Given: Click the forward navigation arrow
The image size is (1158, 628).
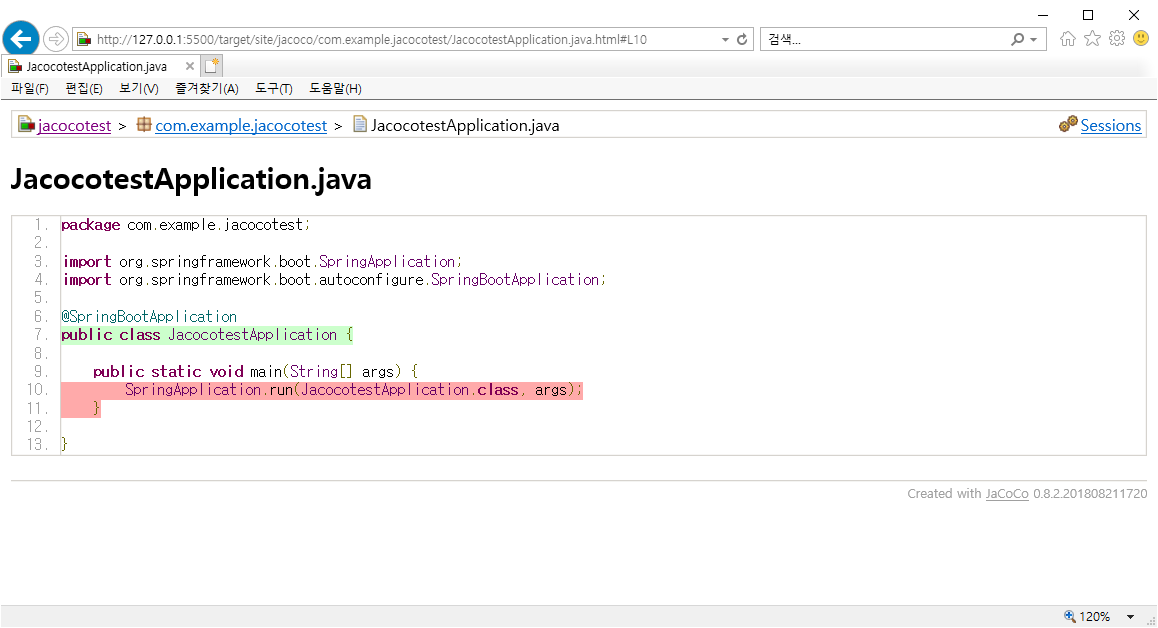Looking at the screenshot, I should tap(55, 38).
